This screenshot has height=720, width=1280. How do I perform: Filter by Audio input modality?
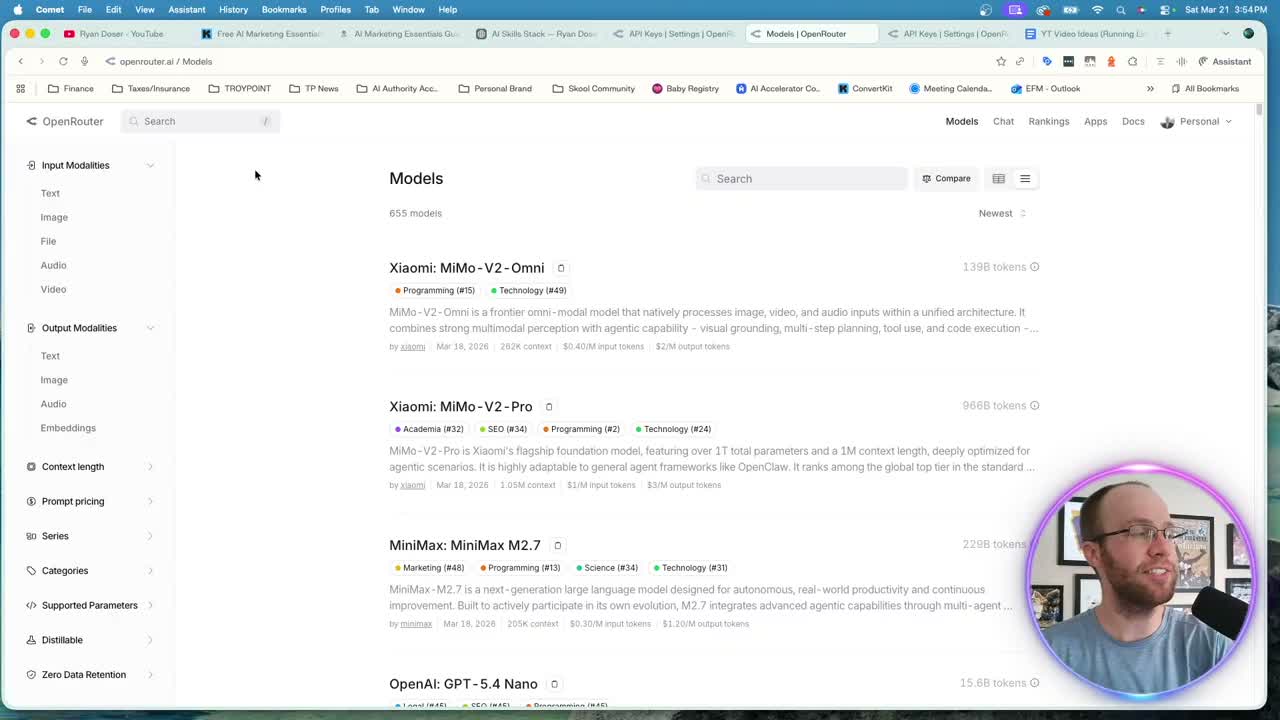click(53, 265)
